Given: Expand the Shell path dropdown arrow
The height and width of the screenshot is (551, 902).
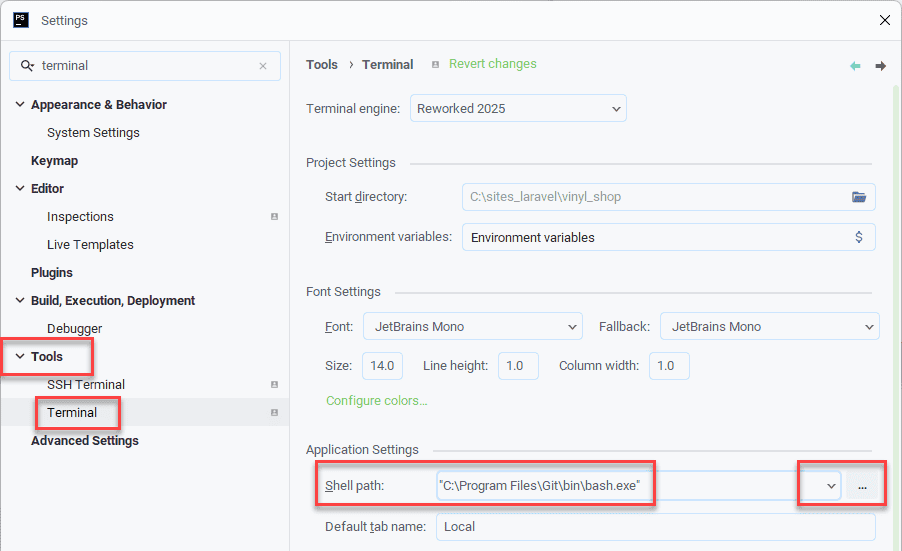Looking at the screenshot, I should (x=830, y=486).
